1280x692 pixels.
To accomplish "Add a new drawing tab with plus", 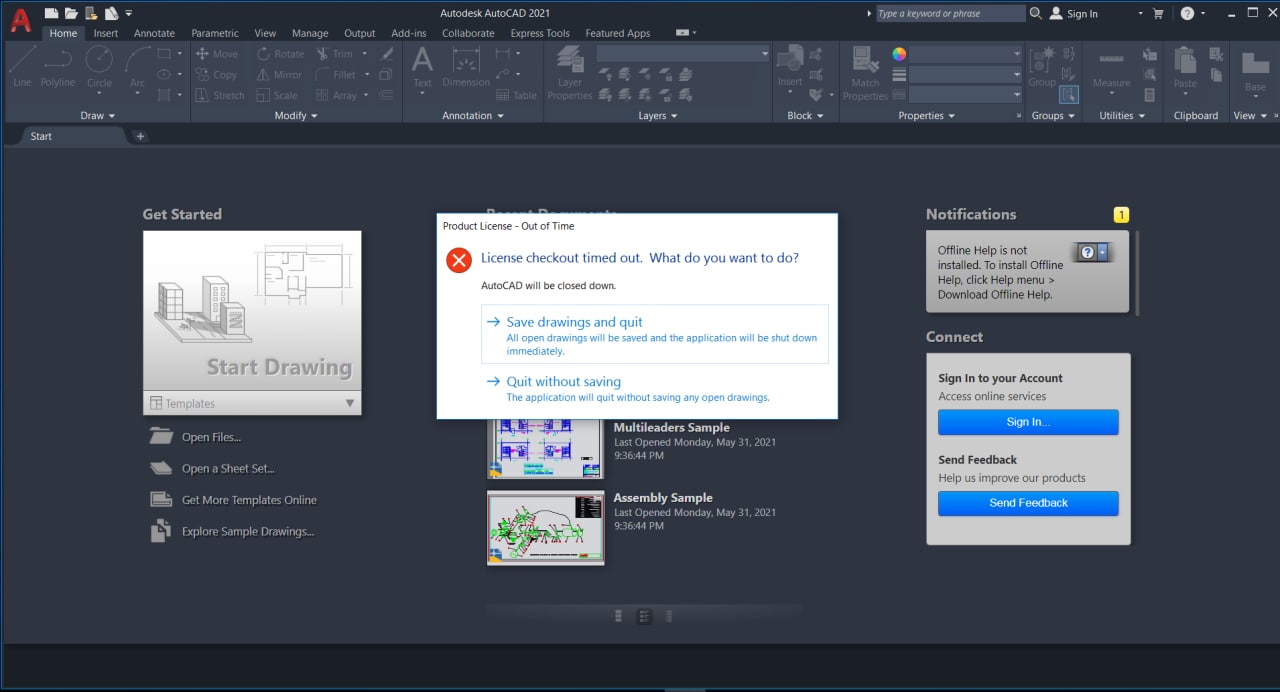I will (x=140, y=136).
